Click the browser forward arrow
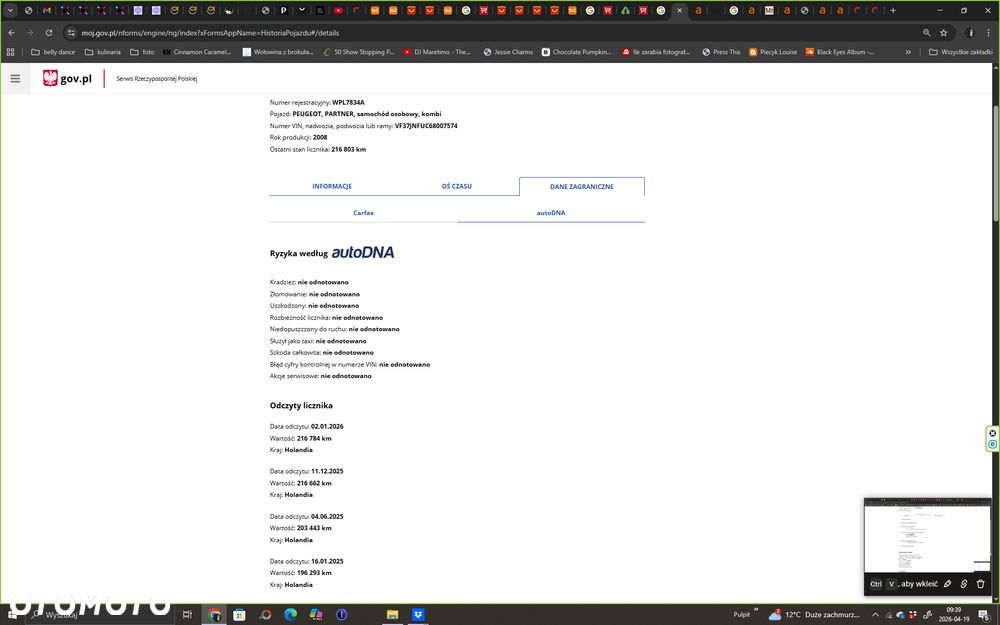The height and width of the screenshot is (625, 1000). point(30,33)
